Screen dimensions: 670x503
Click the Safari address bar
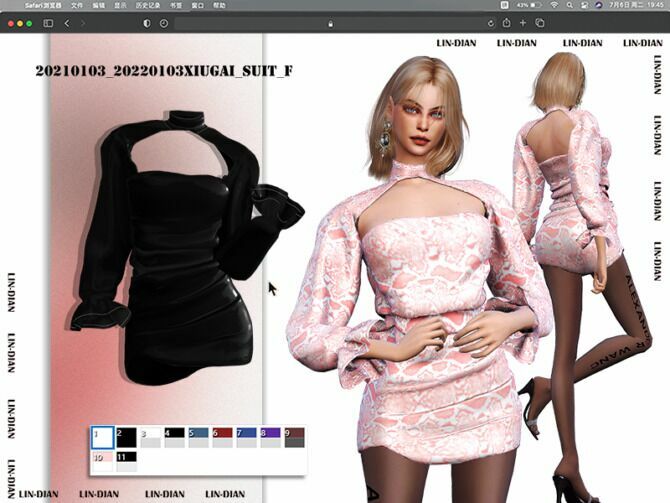click(x=330, y=24)
